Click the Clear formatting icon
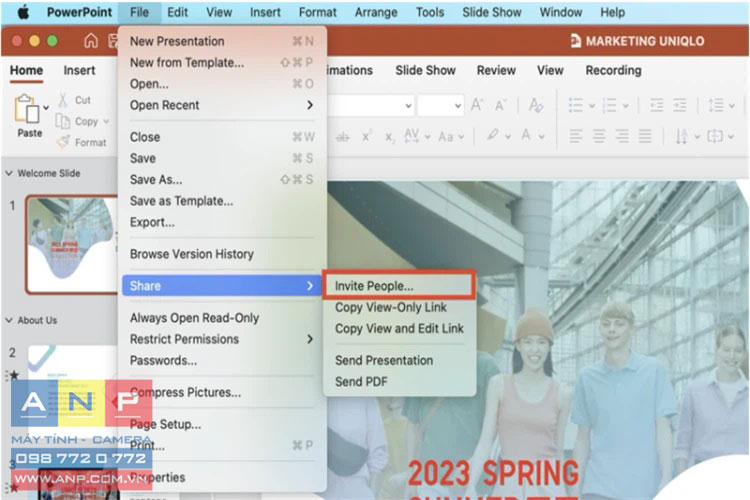The width and height of the screenshot is (750, 500). tap(535, 105)
